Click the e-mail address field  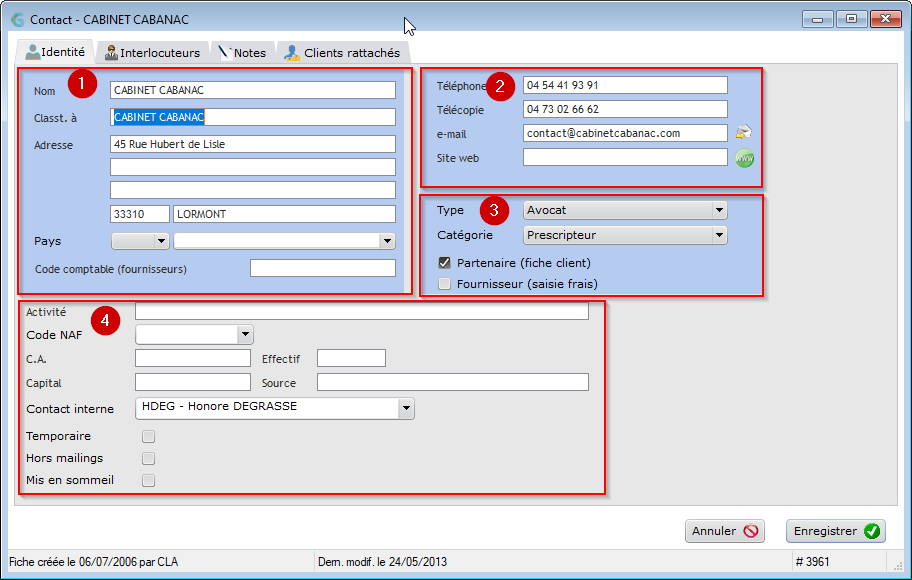coord(625,133)
